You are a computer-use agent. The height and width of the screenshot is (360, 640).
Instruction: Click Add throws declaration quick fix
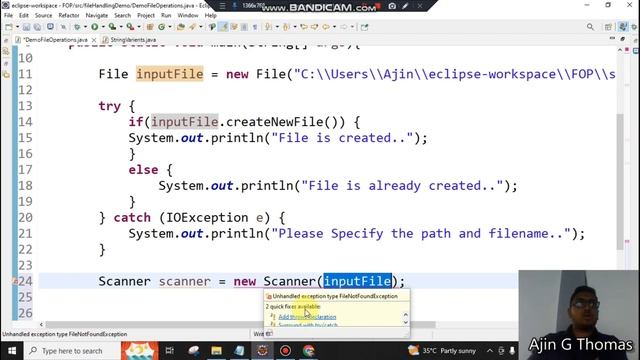(307, 317)
